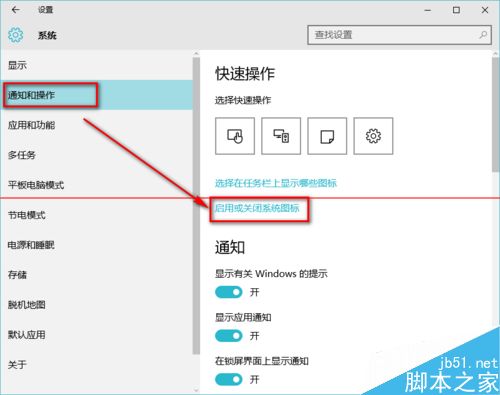Image resolution: width=500 pixels, height=395 pixels.
Task: Click the sidebar scrollbar thumb
Action: (x=196, y=205)
